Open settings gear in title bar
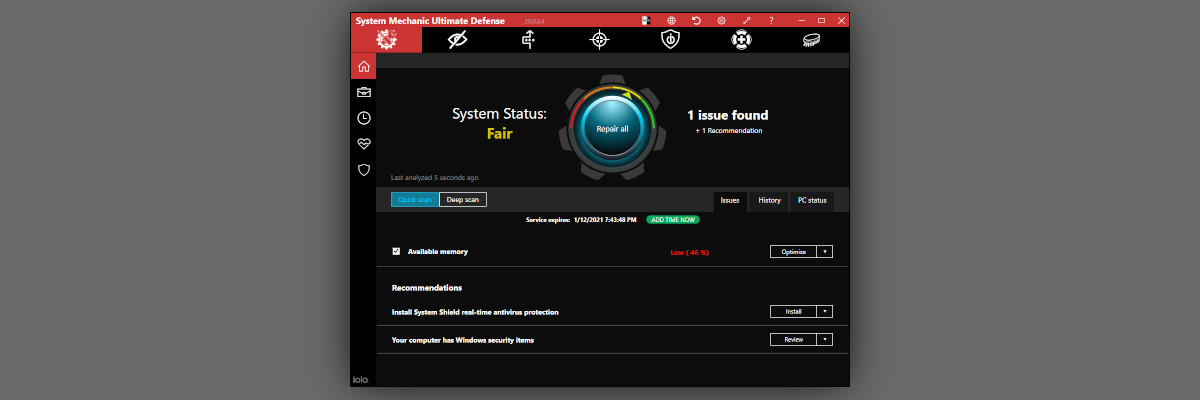The width and height of the screenshot is (1200, 400). [721, 20]
